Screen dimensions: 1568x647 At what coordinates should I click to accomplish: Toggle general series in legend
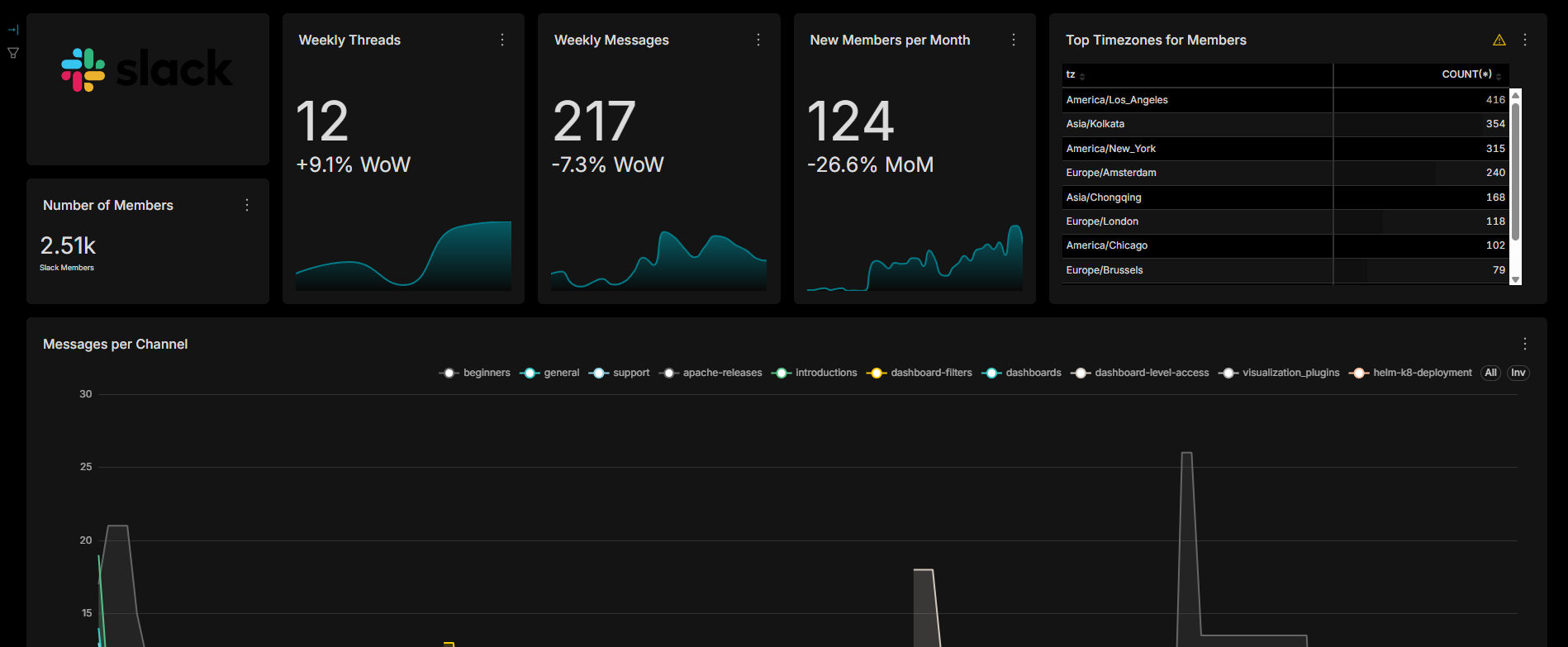(549, 373)
